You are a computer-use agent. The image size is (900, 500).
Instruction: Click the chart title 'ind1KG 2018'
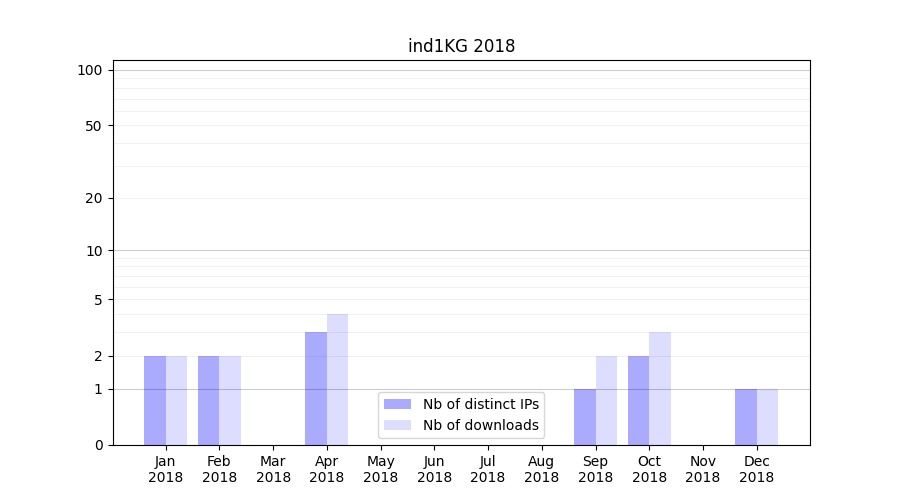pyautogui.click(x=461, y=46)
